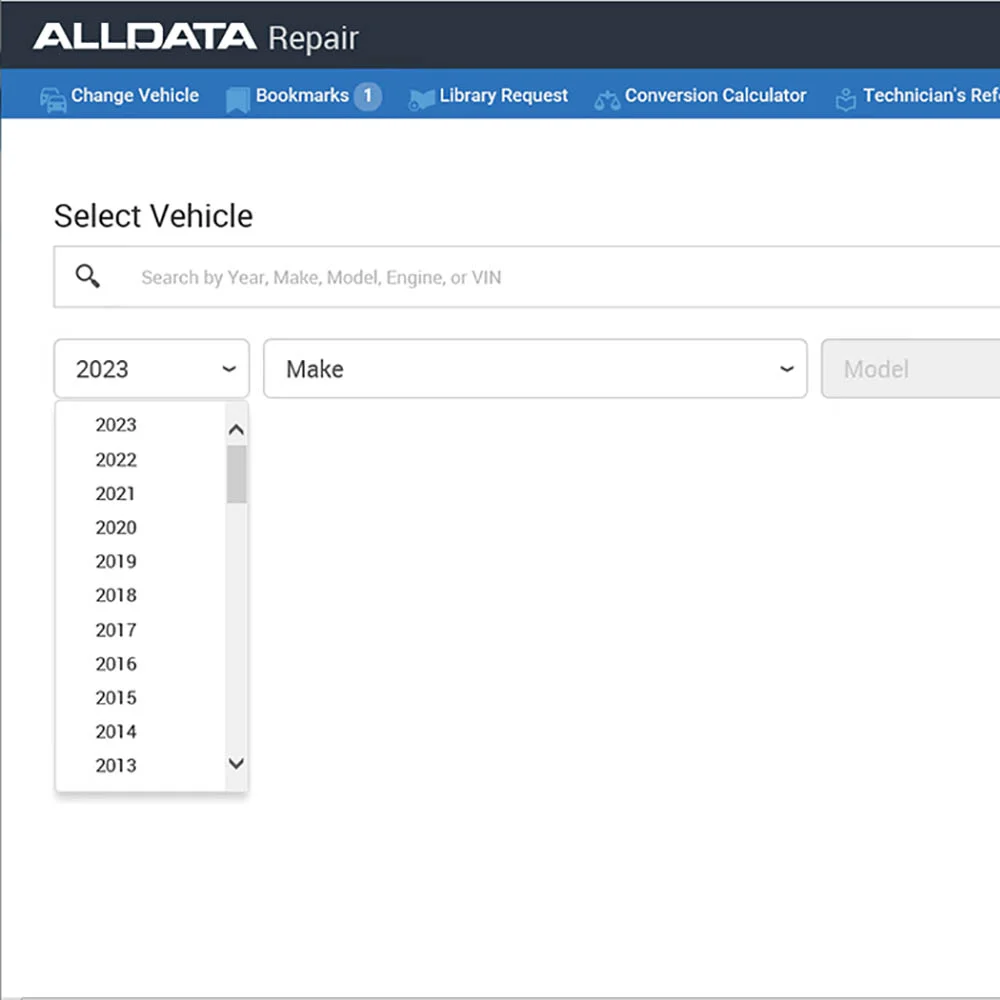Choose 2016 in the year list
Screen dimensions: 1000x1000
[x=116, y=664]
